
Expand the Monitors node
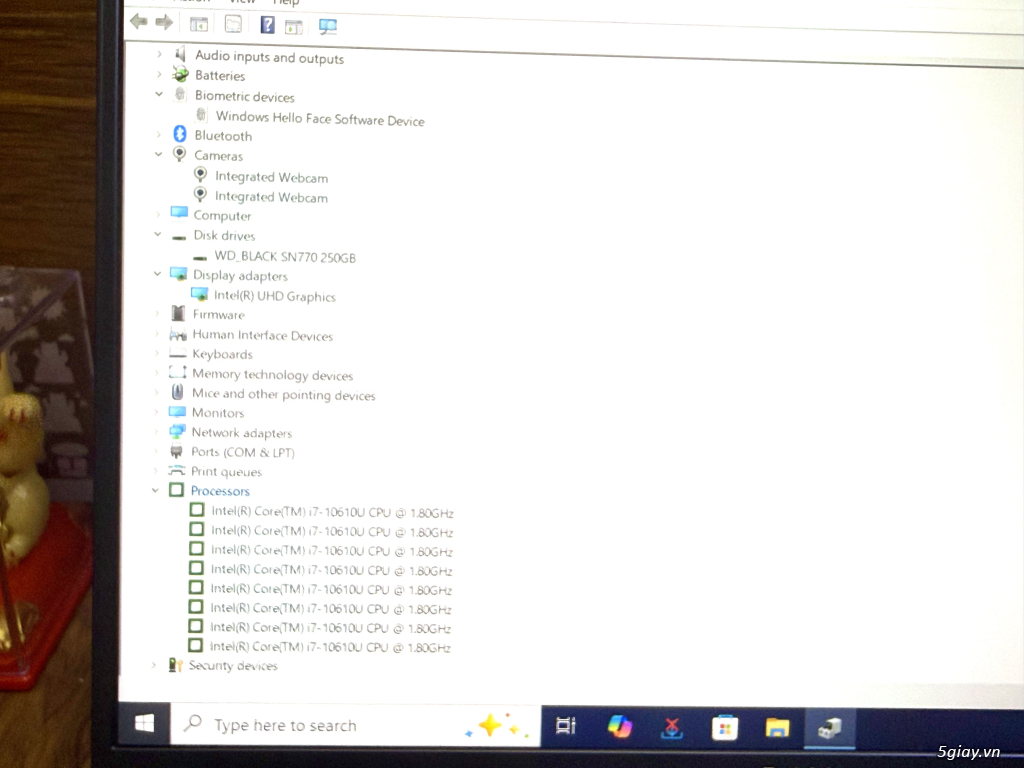point(155,411)
